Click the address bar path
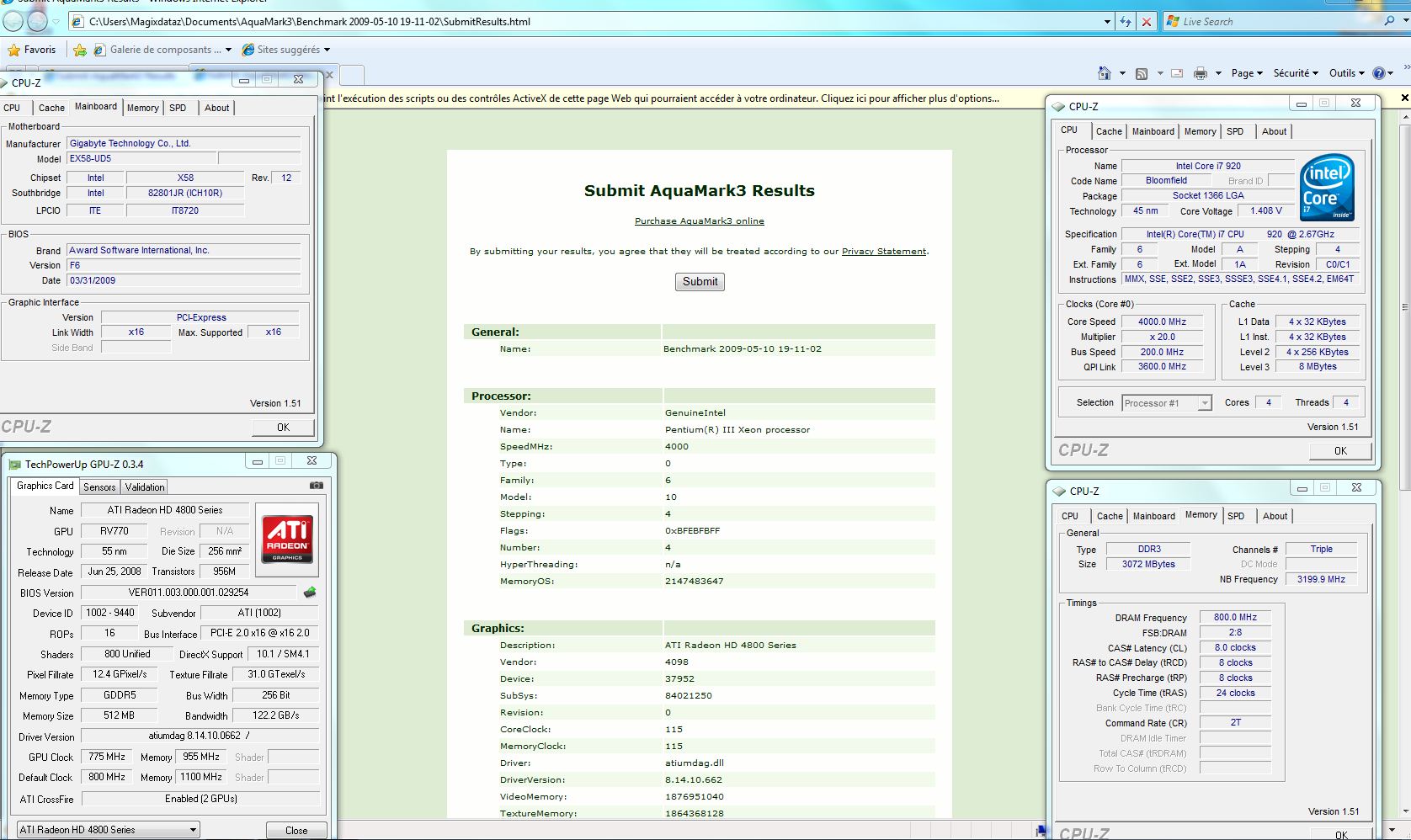Screen dimensions: 1411x840 pos(310,22)
